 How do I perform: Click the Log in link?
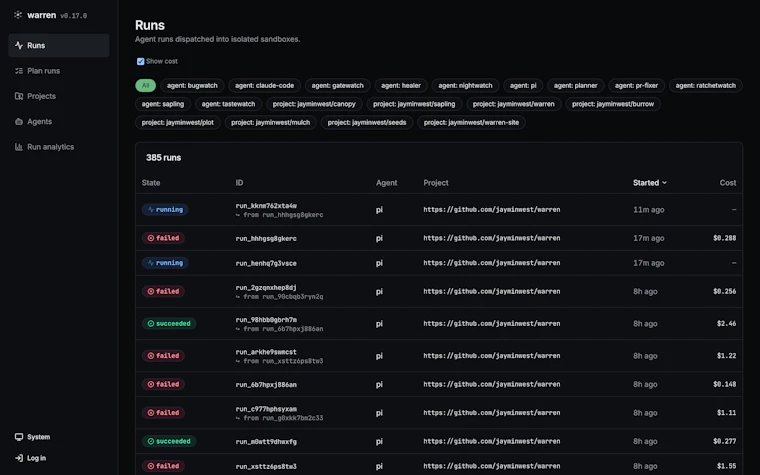pos(59,458)
